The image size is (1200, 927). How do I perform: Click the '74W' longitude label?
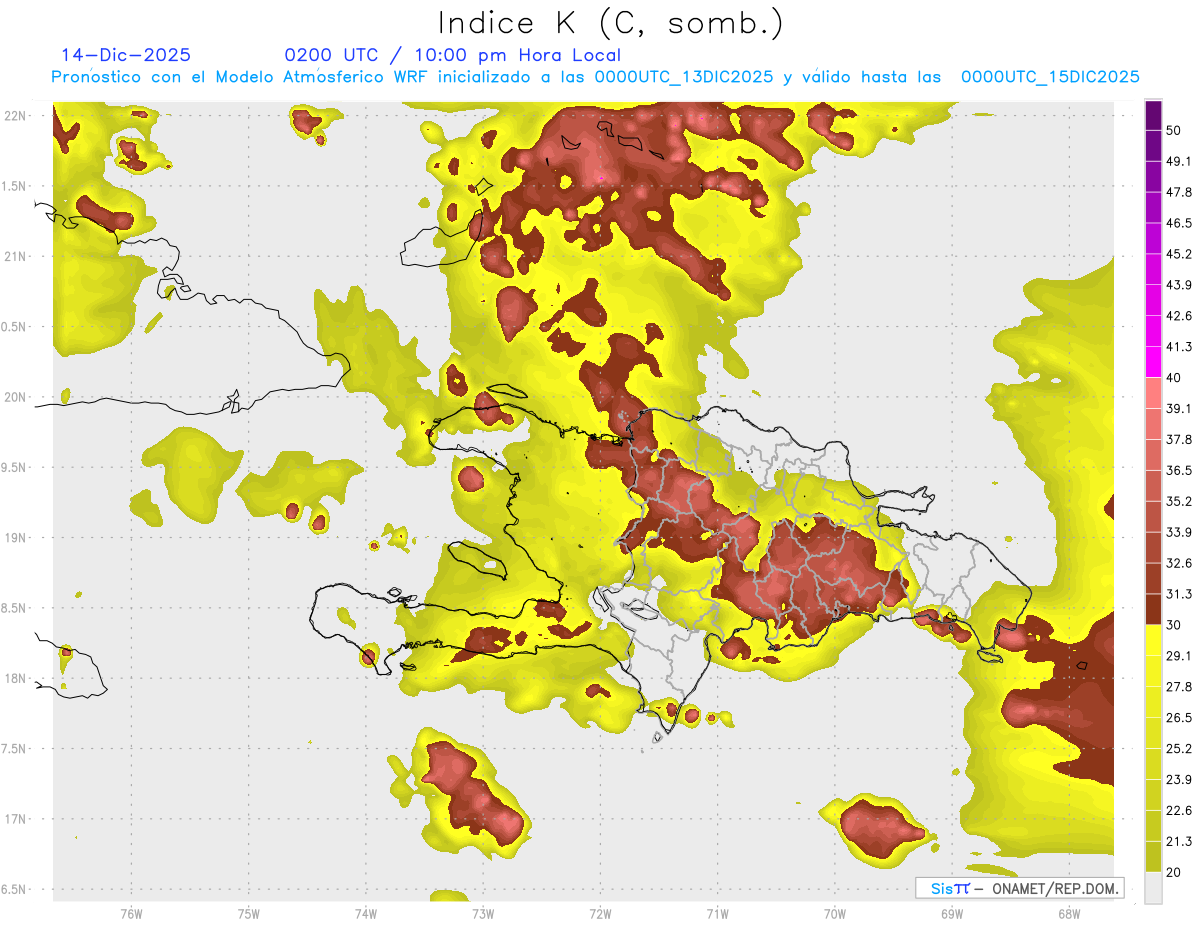366,914
